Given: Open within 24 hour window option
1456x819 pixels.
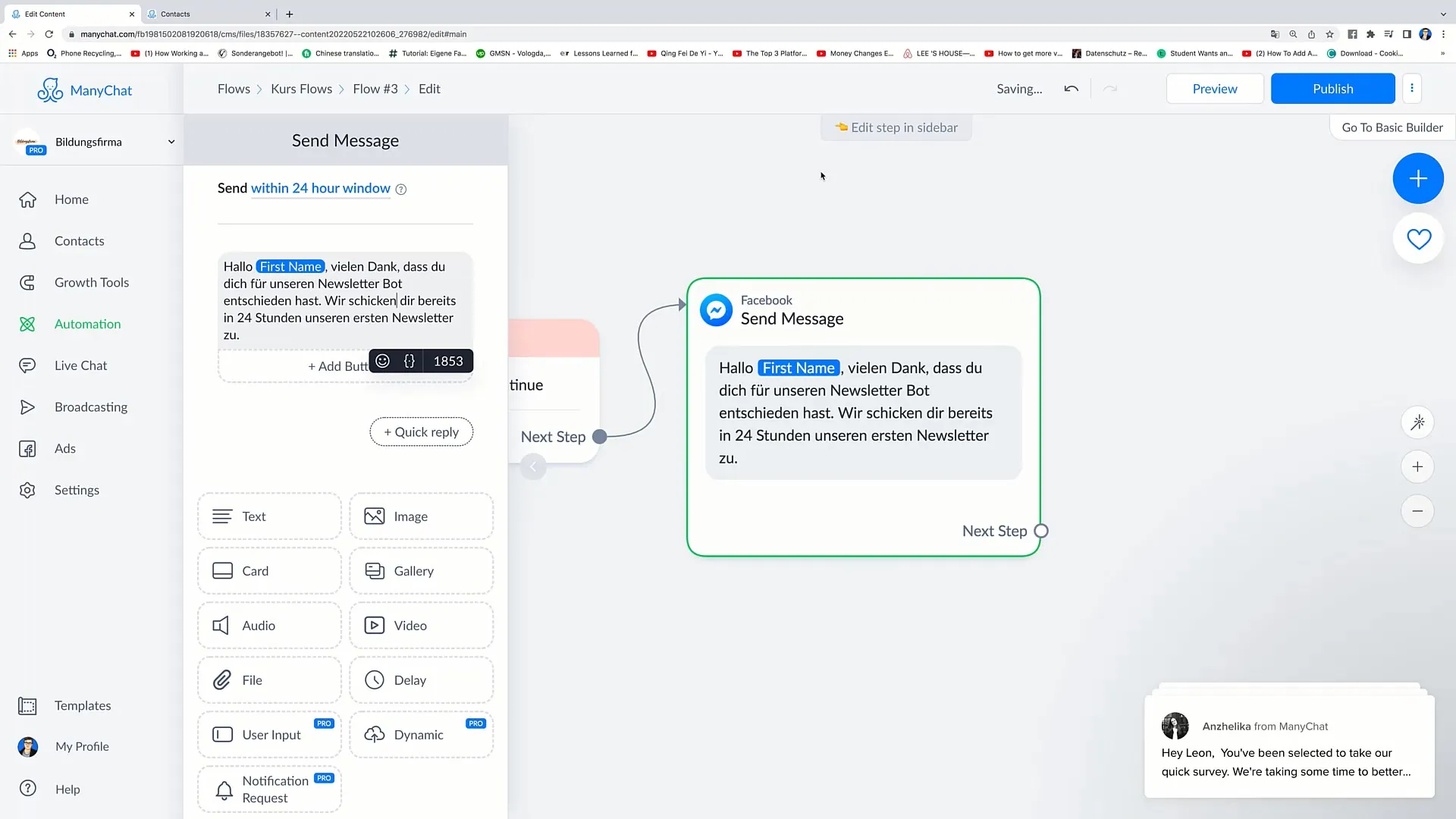Looking at the screenshot, I should [320, 188].
